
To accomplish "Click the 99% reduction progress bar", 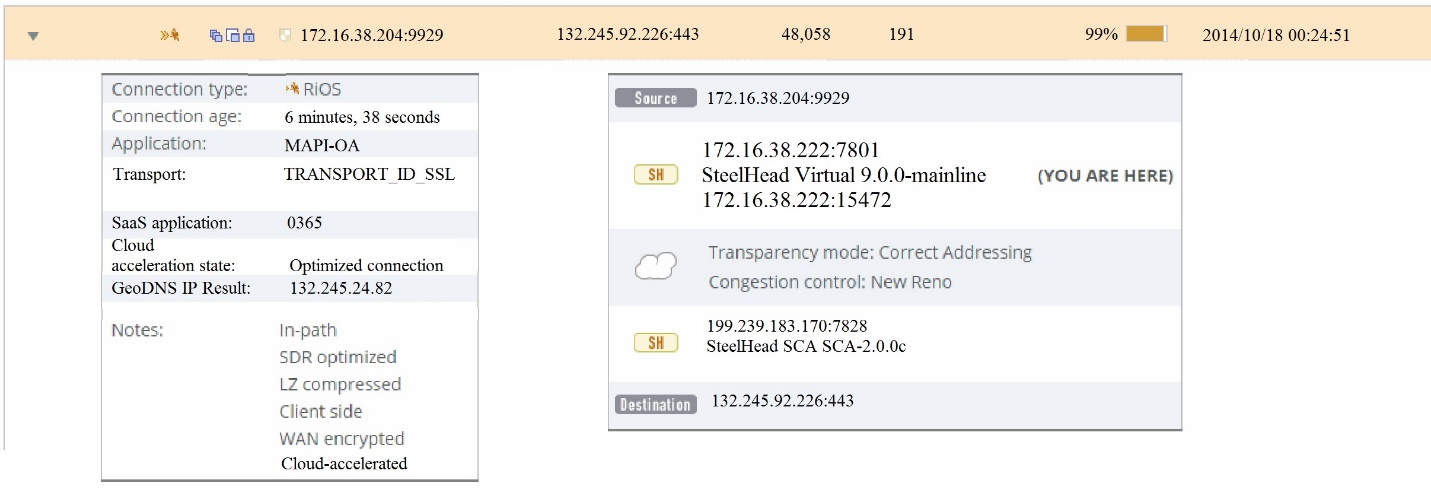I will pyautogui.click(x=1146, y=34).
